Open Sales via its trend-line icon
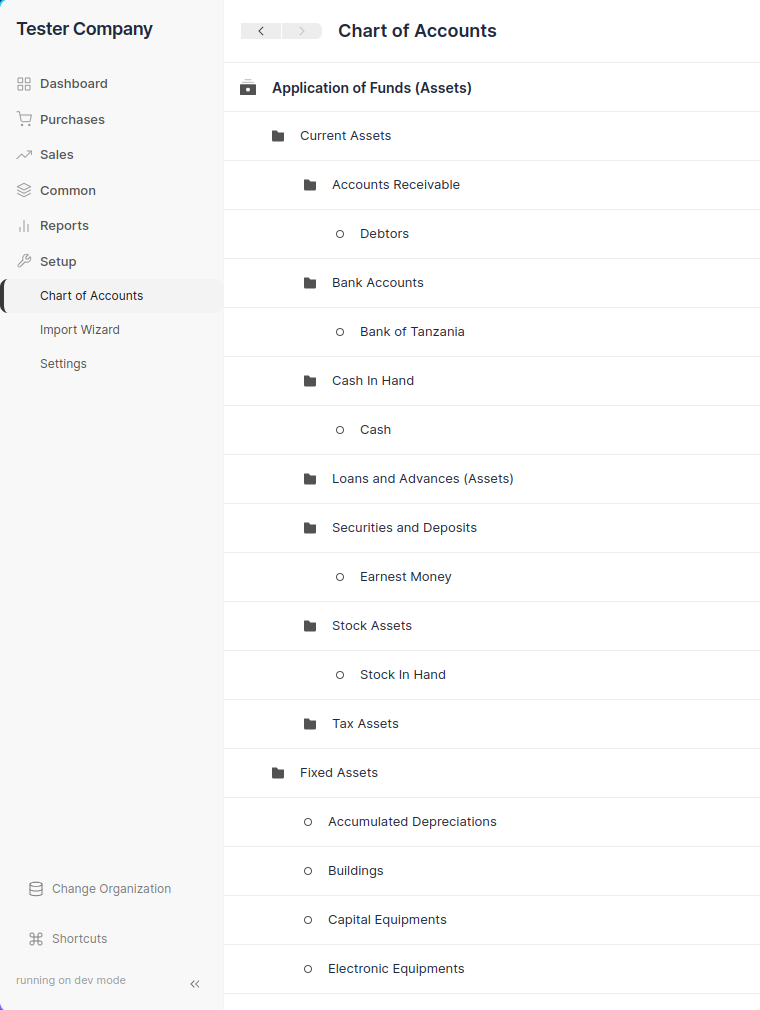The width and height of the screenshot is (760, 1010). [x=22, y=154]
